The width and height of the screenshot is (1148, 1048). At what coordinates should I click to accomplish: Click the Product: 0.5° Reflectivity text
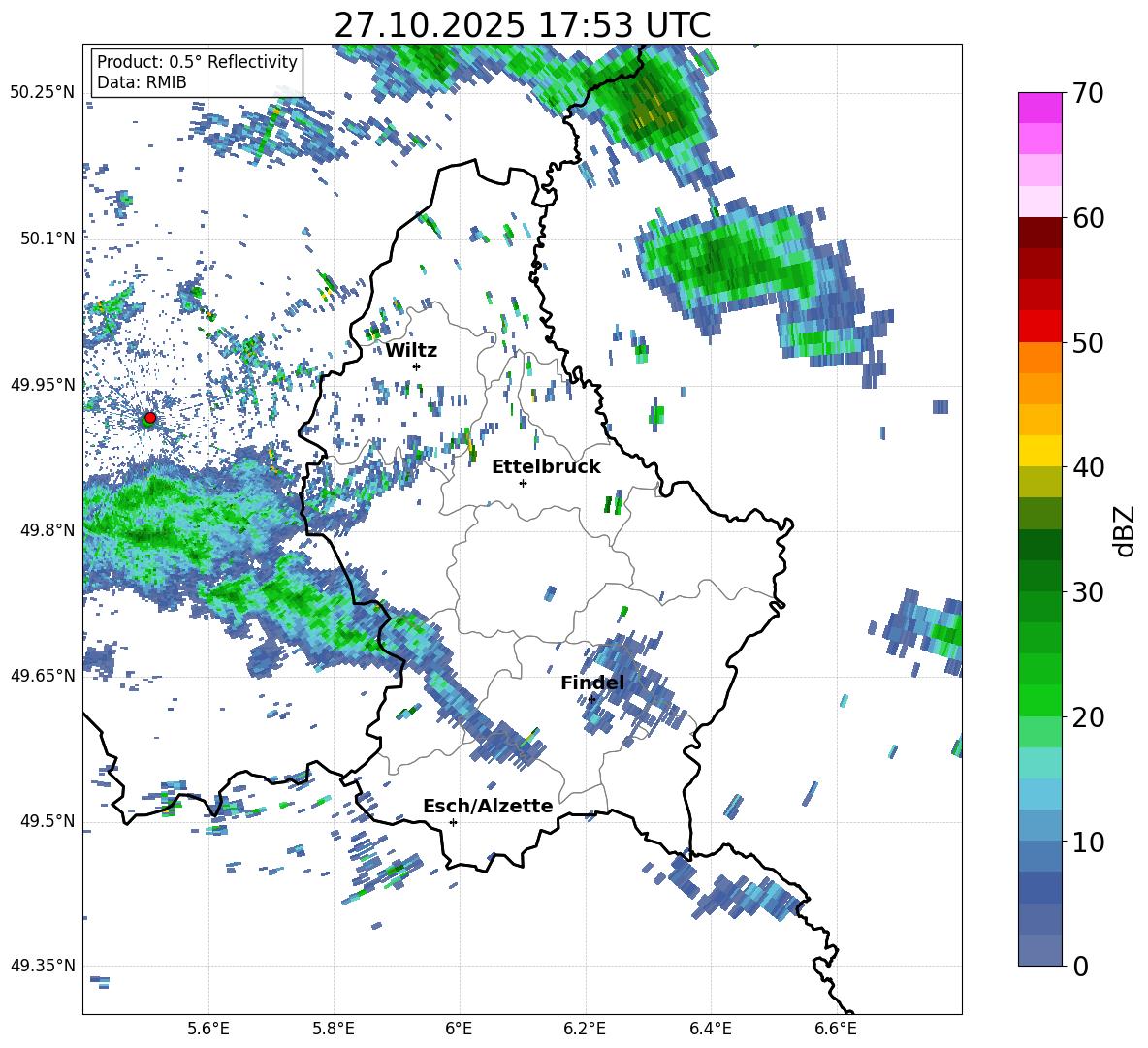click(x=197, y=62)
